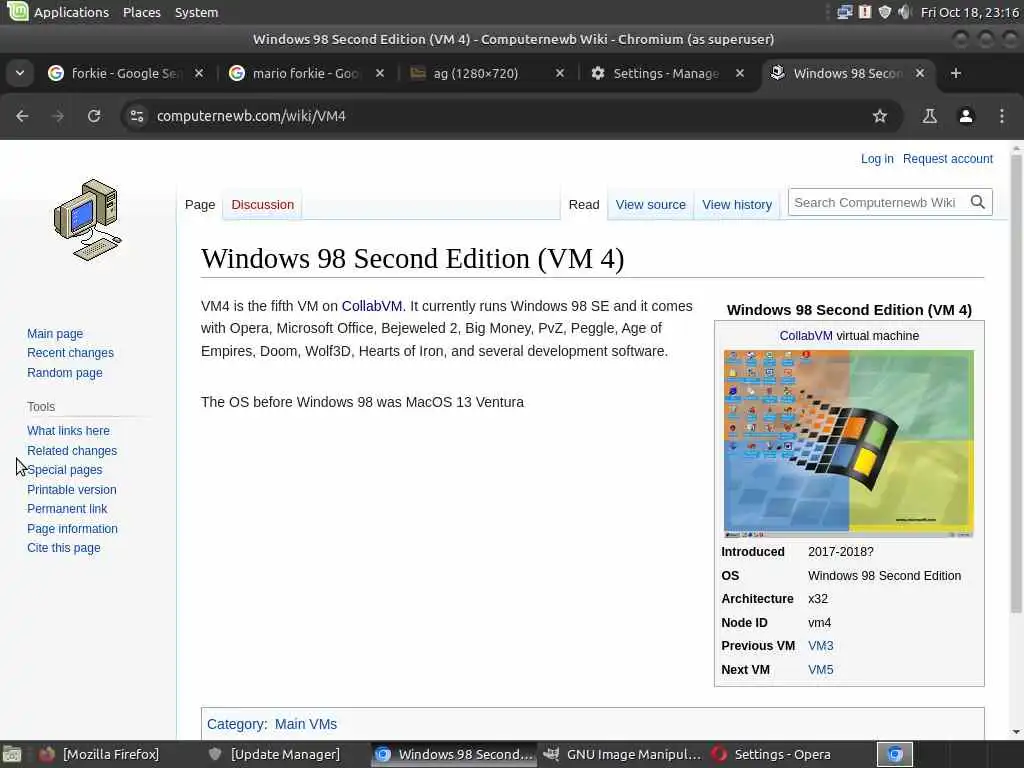Open the Linux Mint menu icon
The height and width of the screenshot is (768, 1024).
(18, 11)
